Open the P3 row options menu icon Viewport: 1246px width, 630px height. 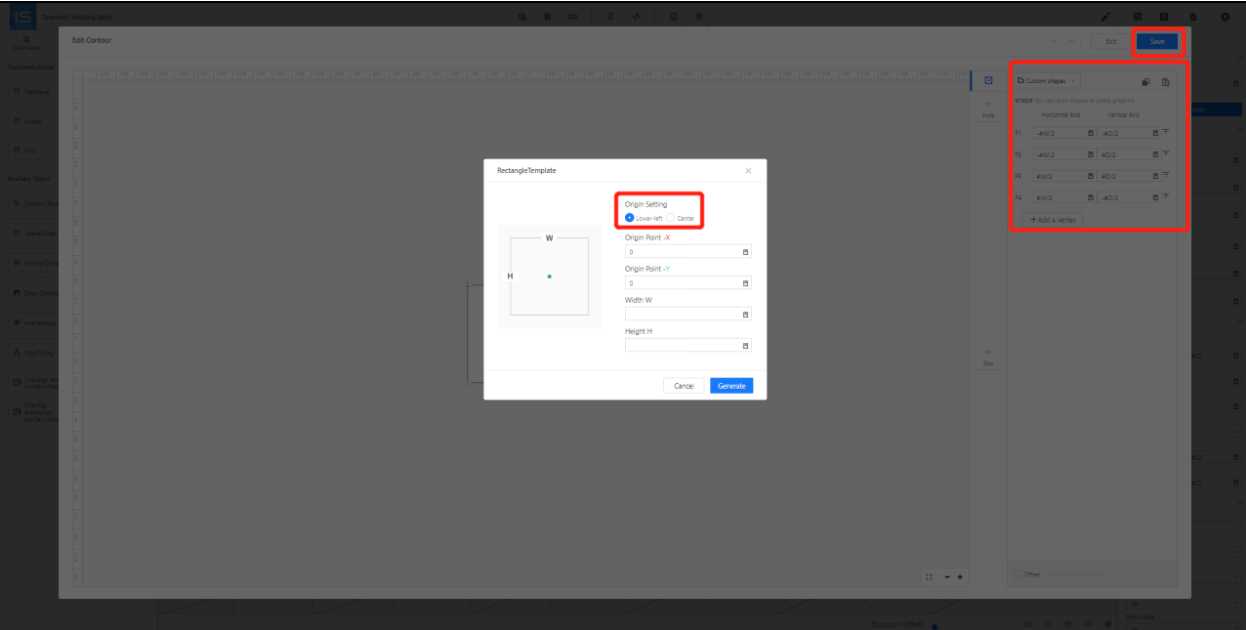coord(1166,175)
